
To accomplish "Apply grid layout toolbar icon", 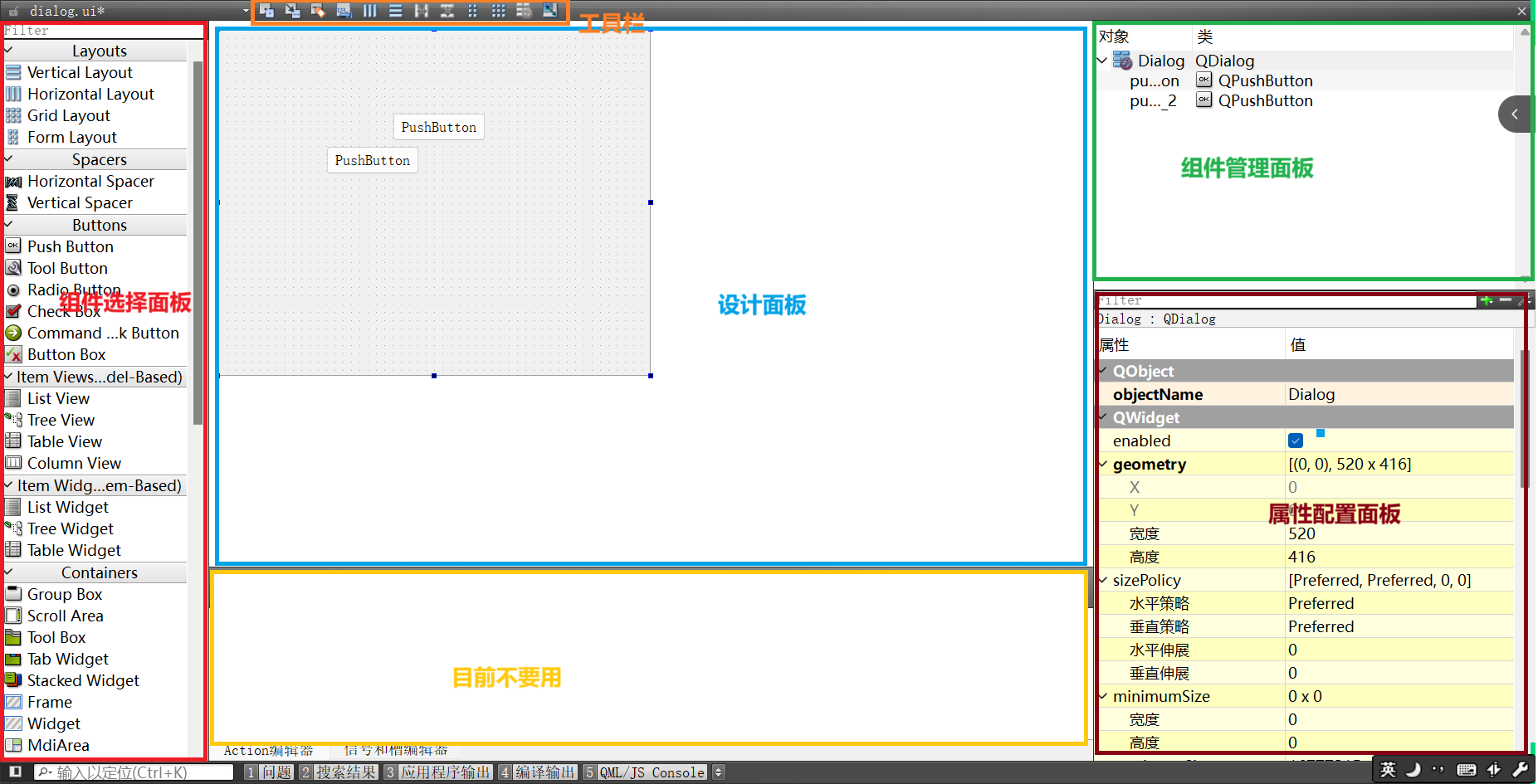I will (x=498, y=11).
